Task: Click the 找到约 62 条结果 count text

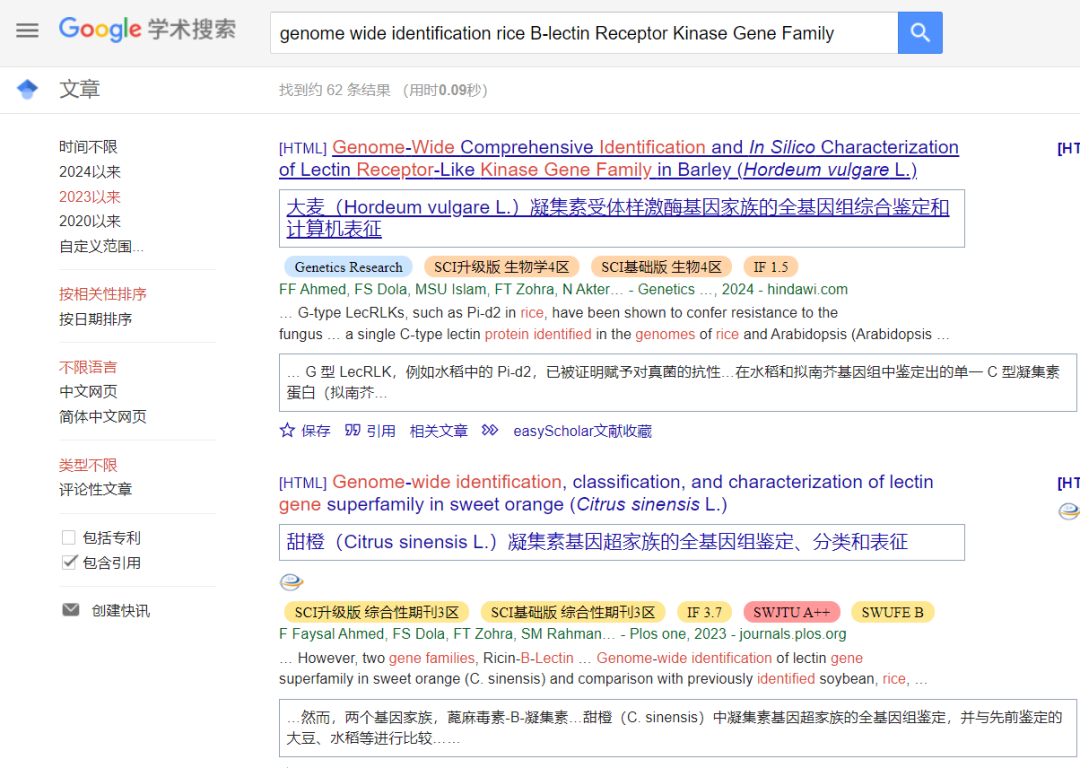Action: click(335, 90)
